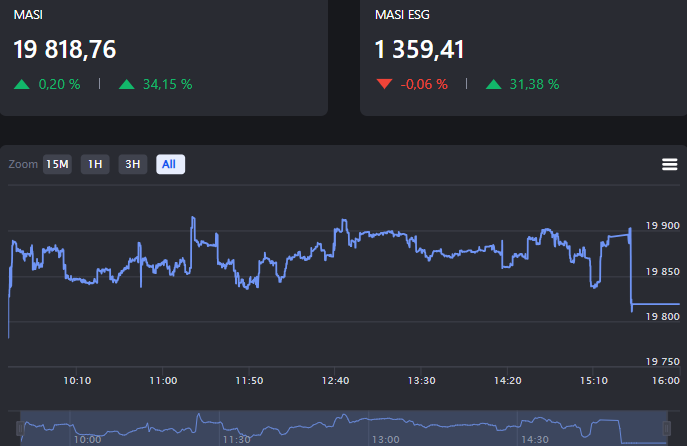Set chart zoom to 1H
Image resolution: width=687 pixels, height=446 pixels.
coord(95,164)
